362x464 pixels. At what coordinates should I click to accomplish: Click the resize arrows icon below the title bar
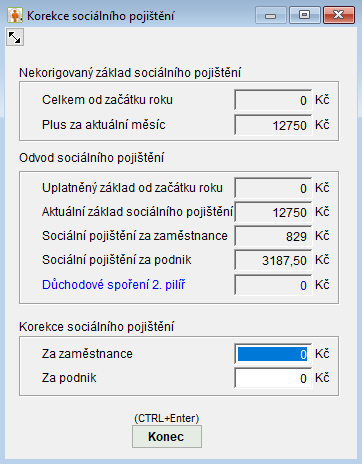pyautogui.click(x=15, y=37)
